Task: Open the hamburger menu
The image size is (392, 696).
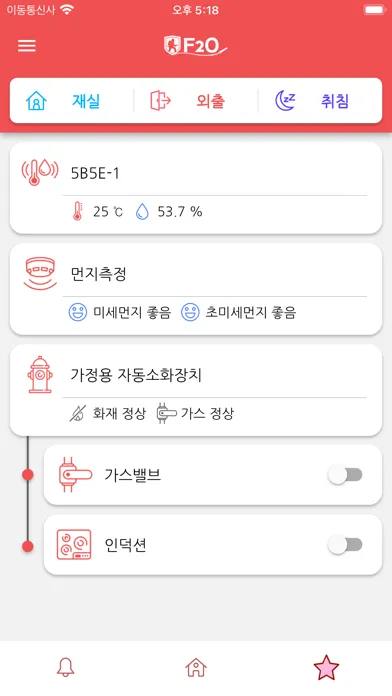Action: 27,46
